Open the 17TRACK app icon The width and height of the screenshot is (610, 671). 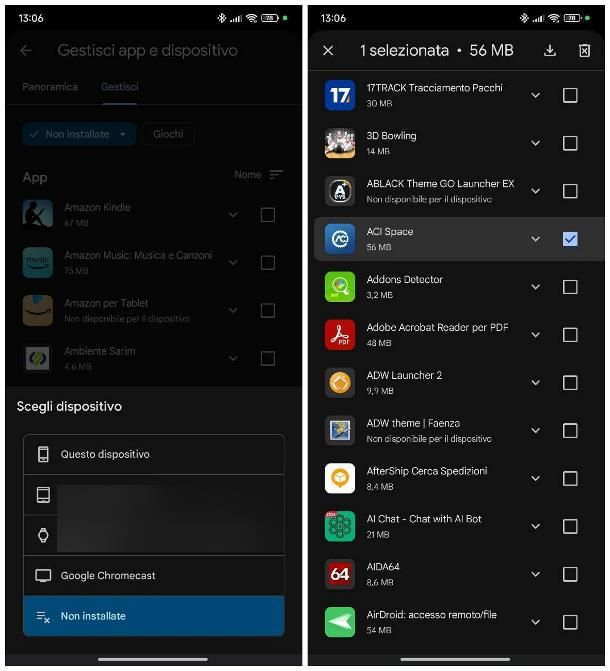340,95
